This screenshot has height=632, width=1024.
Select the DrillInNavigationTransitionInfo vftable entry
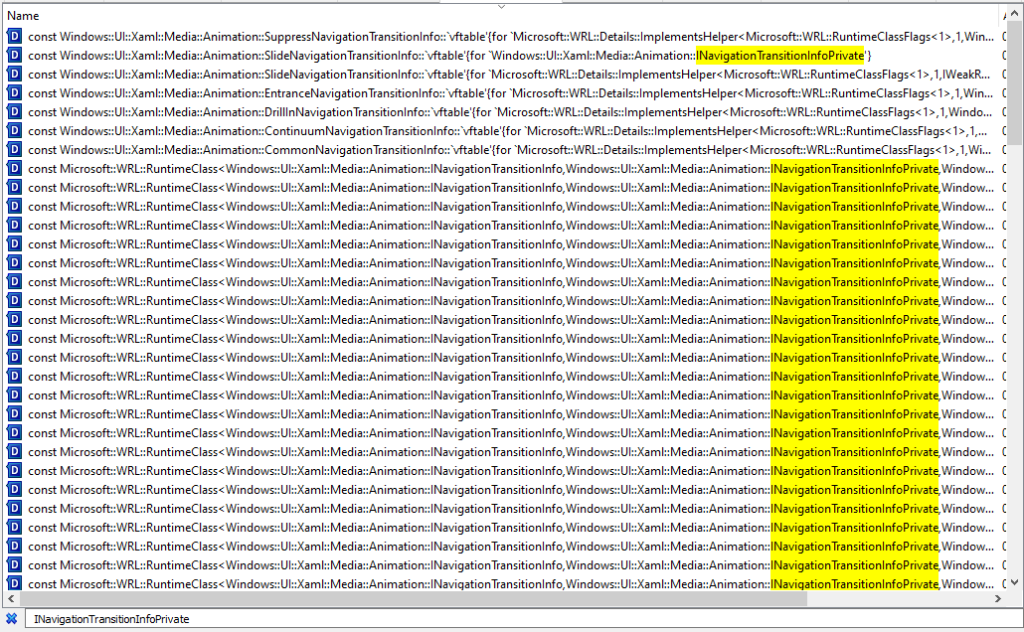(x=400, y=112)
